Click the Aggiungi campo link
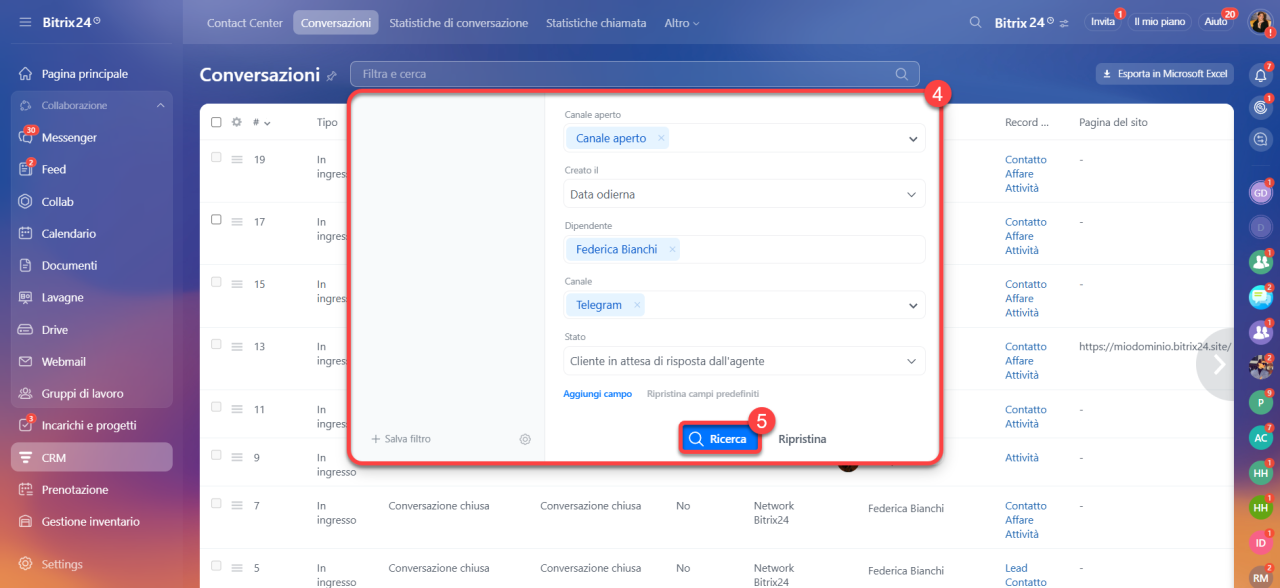 598,394
